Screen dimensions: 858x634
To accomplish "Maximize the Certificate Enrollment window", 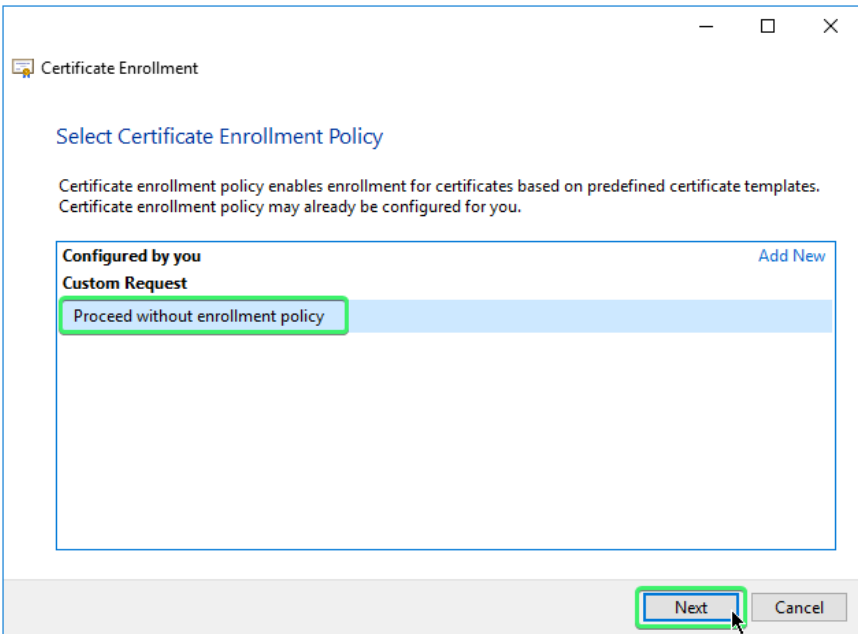I will pyautogui.click(x=768, y=26).
